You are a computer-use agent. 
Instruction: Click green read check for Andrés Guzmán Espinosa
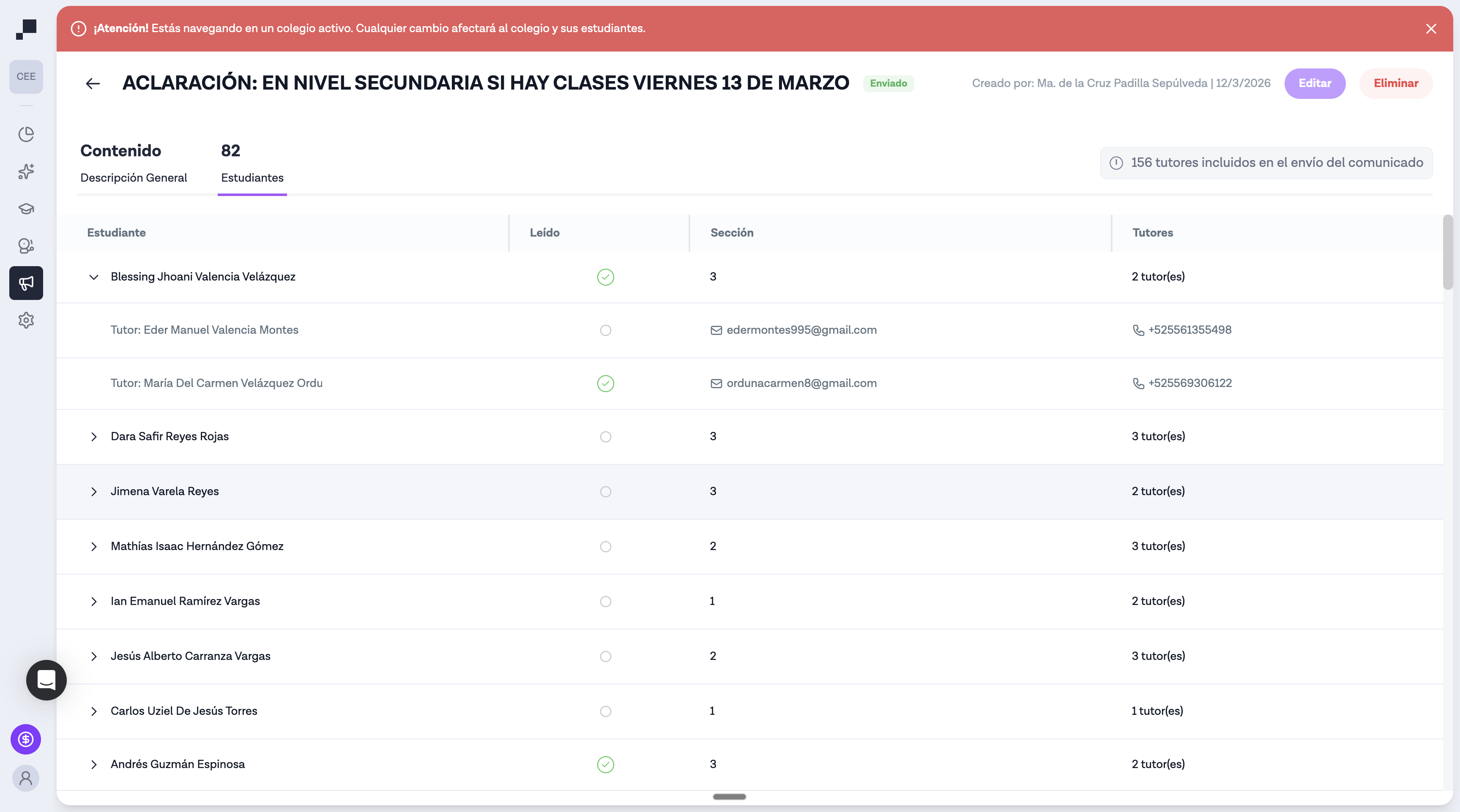tap(605, 764)
